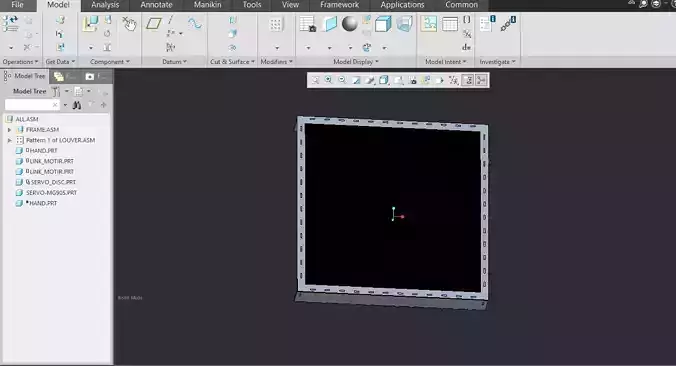The image size is (676, 366).
Task: Toggle the last button in graphics toolbar
Action: [481, 80]
